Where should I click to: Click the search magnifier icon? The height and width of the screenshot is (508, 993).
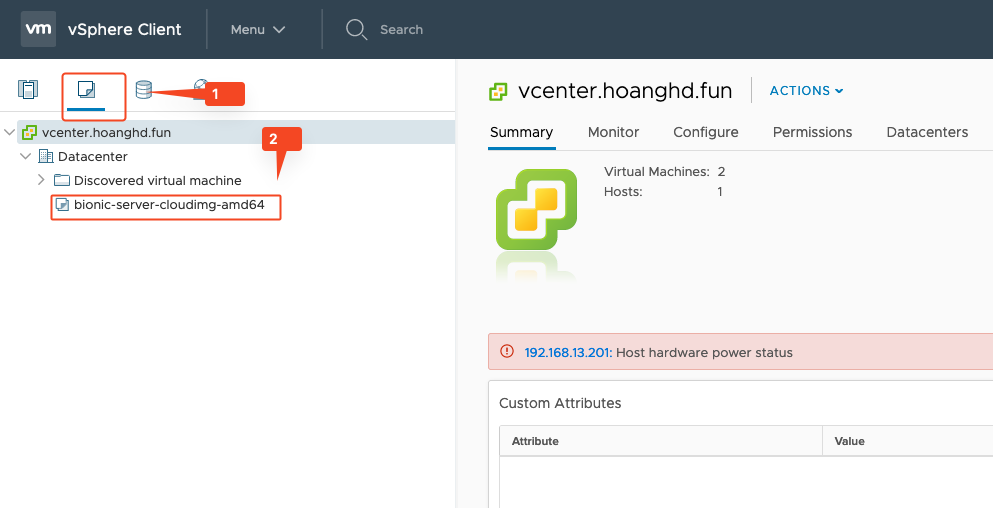(357, 29)
